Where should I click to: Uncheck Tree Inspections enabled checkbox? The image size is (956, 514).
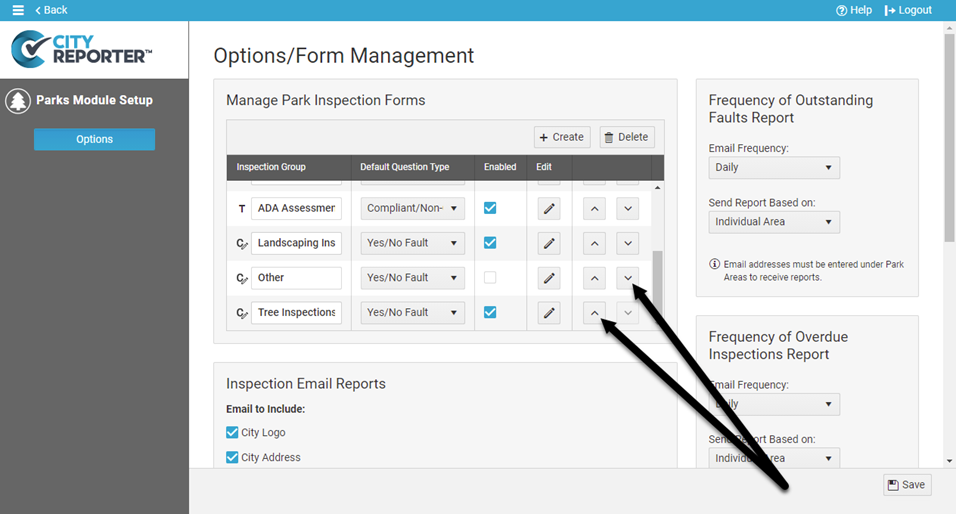point(490,312)
